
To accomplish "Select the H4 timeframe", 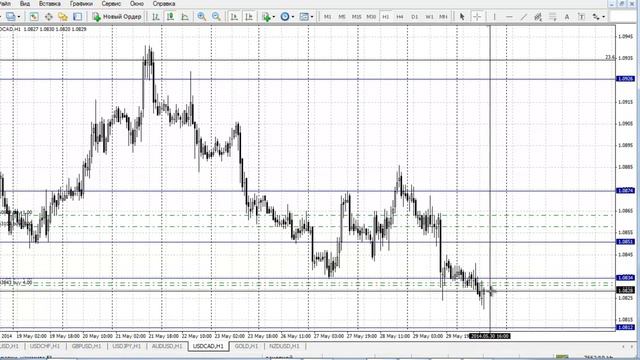I will click(400, 17).
